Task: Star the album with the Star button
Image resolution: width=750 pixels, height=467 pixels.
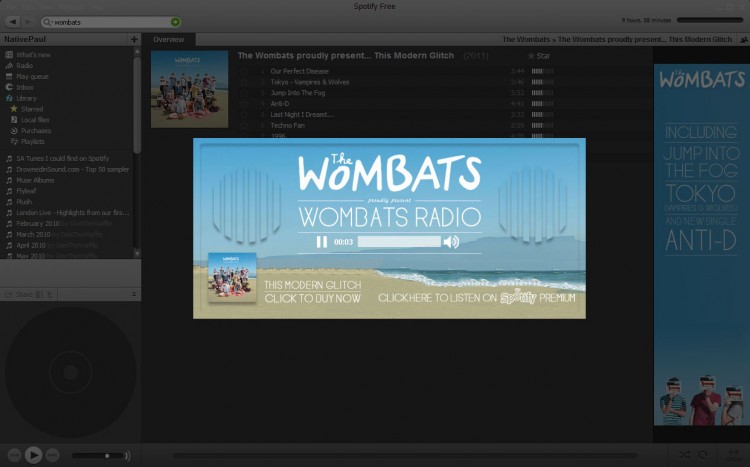Action: (539, 56)
